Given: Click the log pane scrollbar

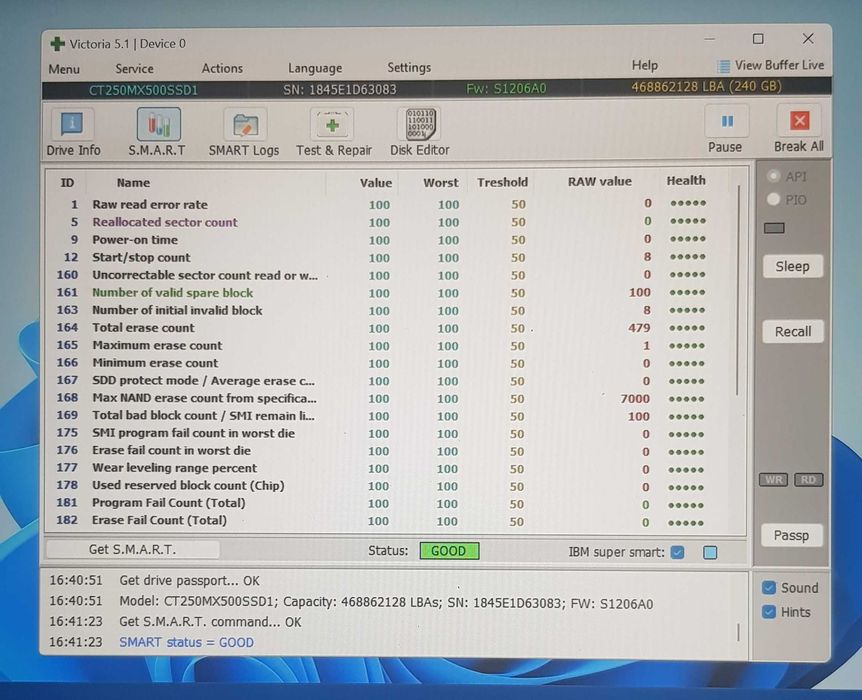Looking at the screenshot, I should tap(738, 632).
